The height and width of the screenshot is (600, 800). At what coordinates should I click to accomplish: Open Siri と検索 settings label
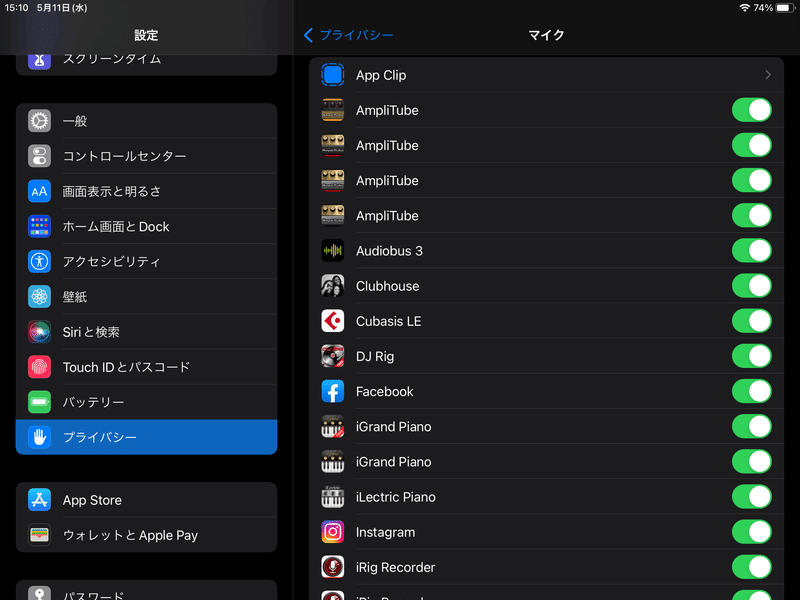tap(91, 332)
